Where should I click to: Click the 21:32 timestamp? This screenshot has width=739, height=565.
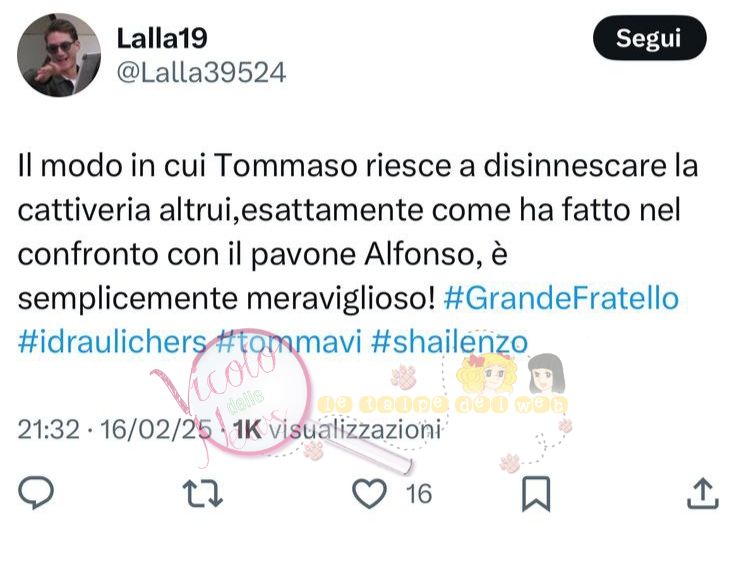click(49, 430)
